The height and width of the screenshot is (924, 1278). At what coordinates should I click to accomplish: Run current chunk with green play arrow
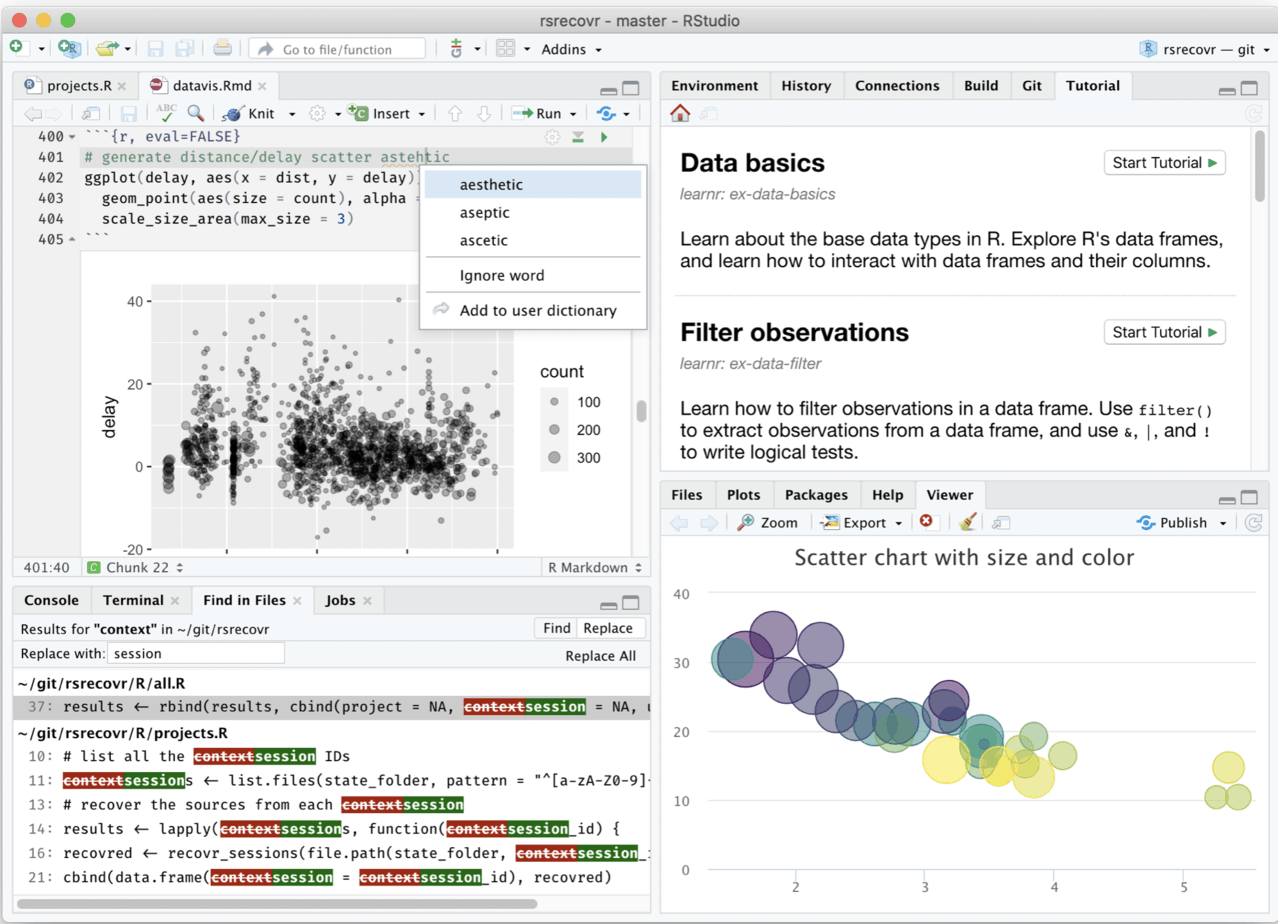pyautogui.click(x=604, y=137)
